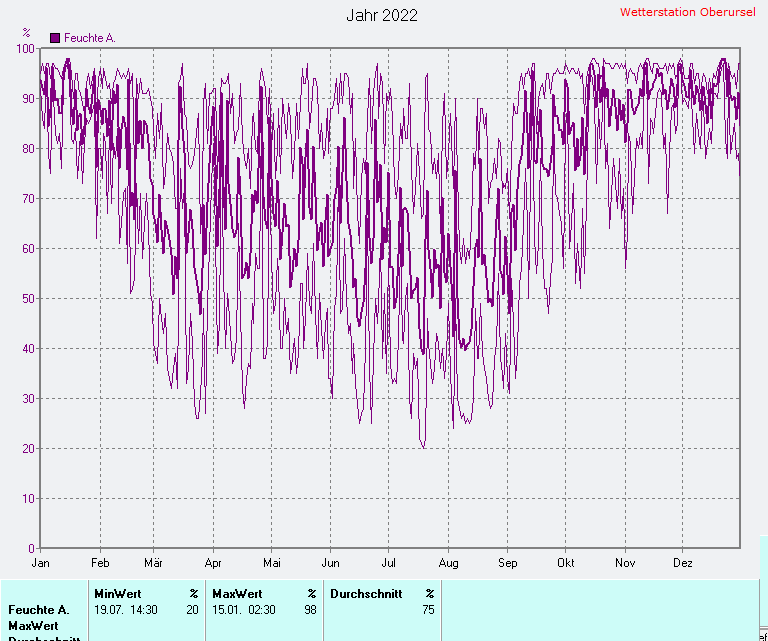This screenshot has height=641, width=768.
Task: Click the '90' value on y-axis
Action: pyautogui.click(x=29, y=98)
